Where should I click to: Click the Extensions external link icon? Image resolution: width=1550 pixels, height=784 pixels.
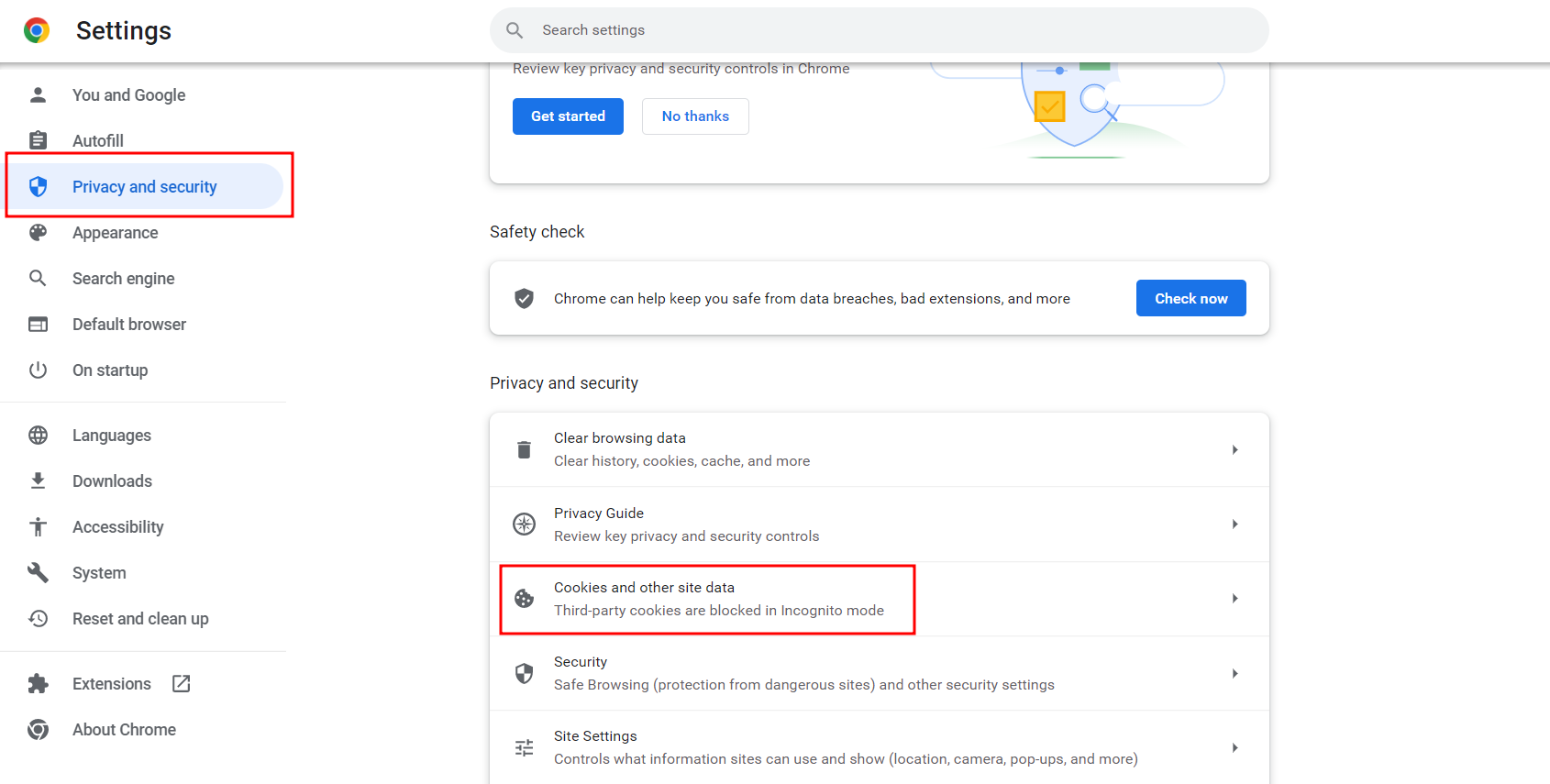(x=182, y=683)
